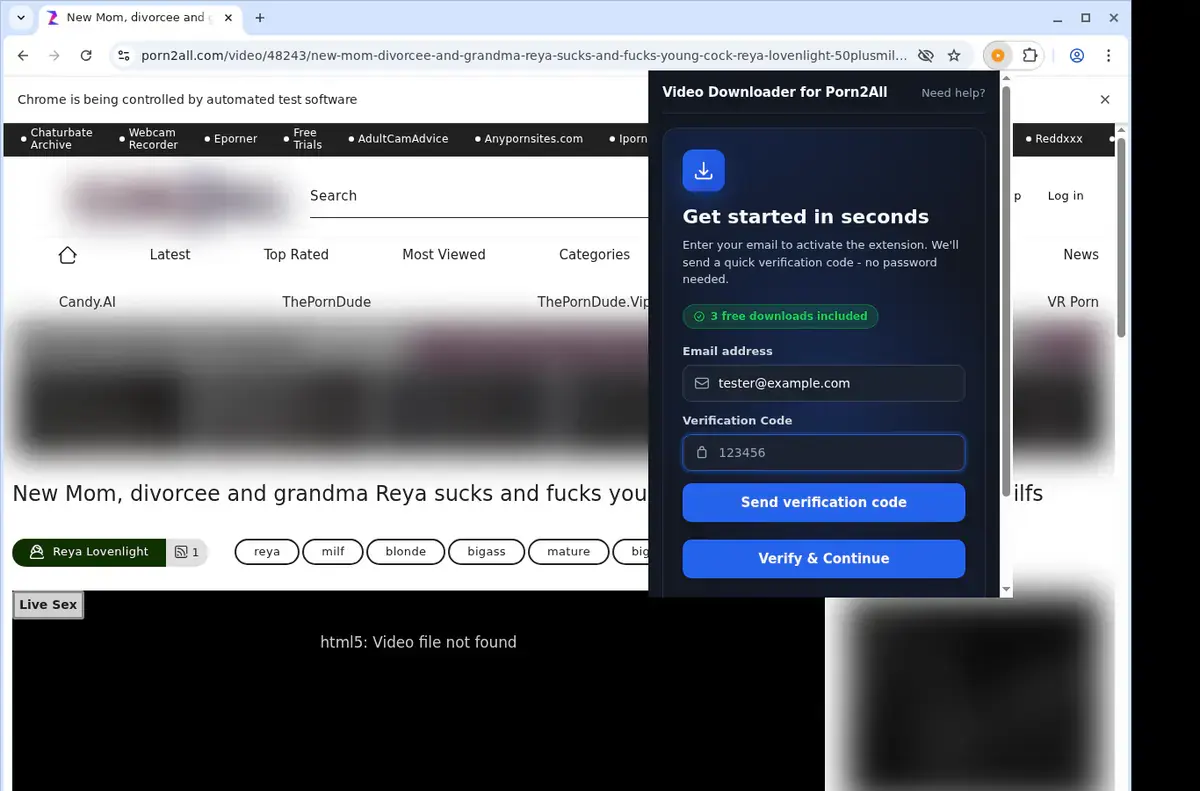Click the orange video downloader extension icon
Viewport: 1200px width, 791px height.
click(997, 56)
